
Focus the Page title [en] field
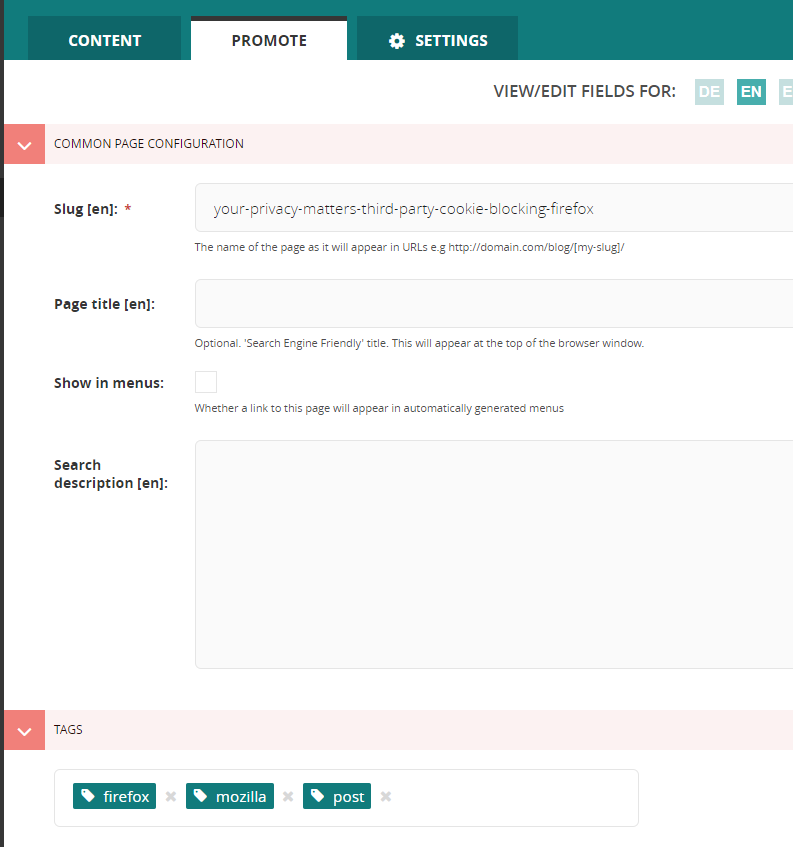pos(494,304)
